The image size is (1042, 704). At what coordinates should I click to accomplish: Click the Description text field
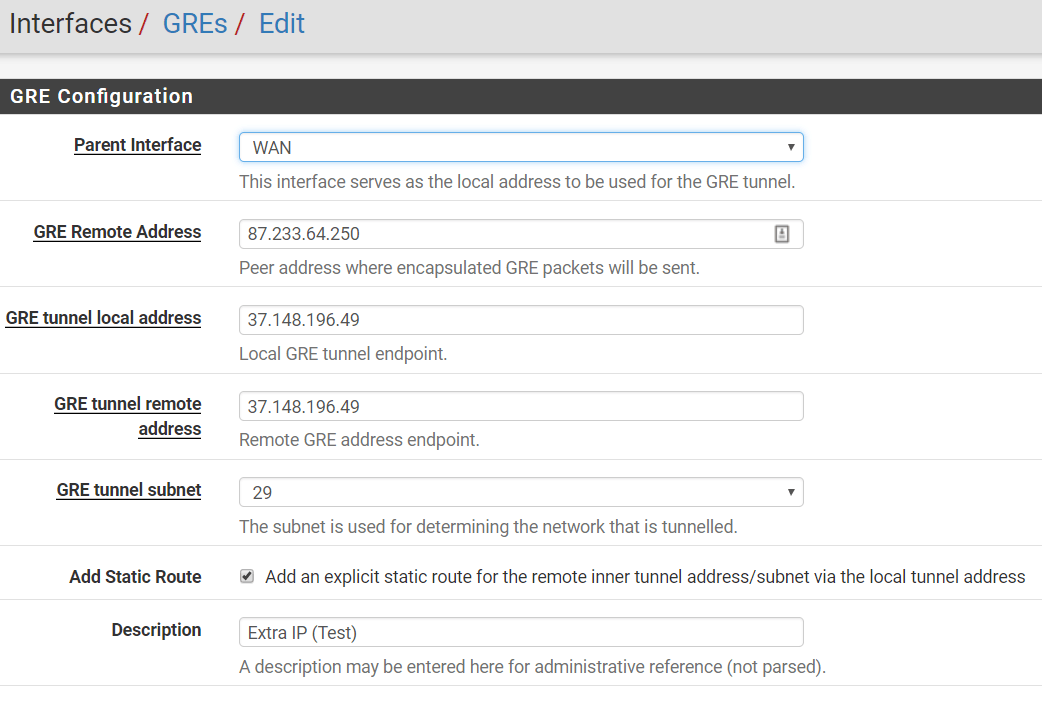pos(520,632)
